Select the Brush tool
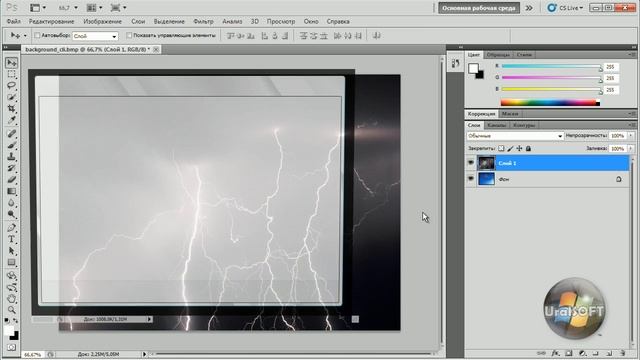 11,145
